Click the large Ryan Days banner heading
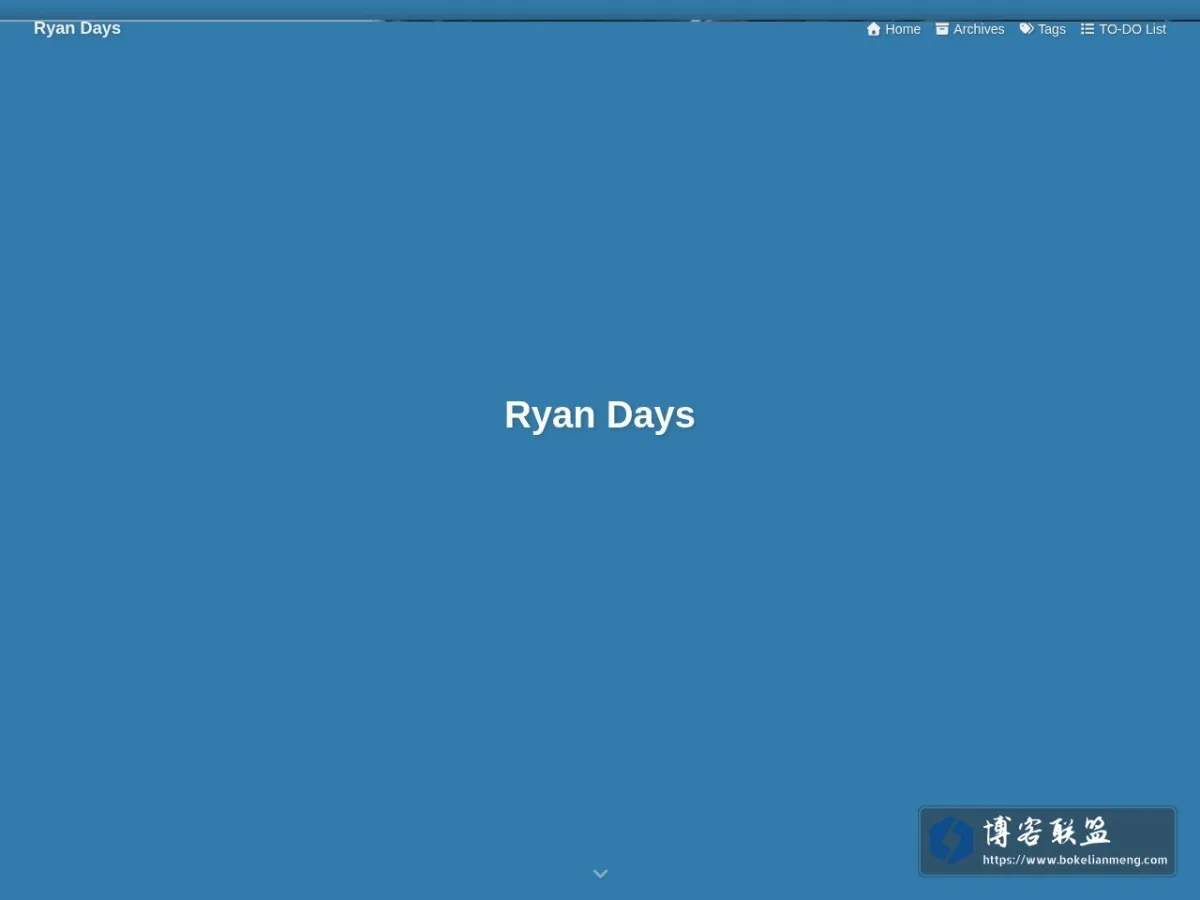 click(x=600, y=415)
